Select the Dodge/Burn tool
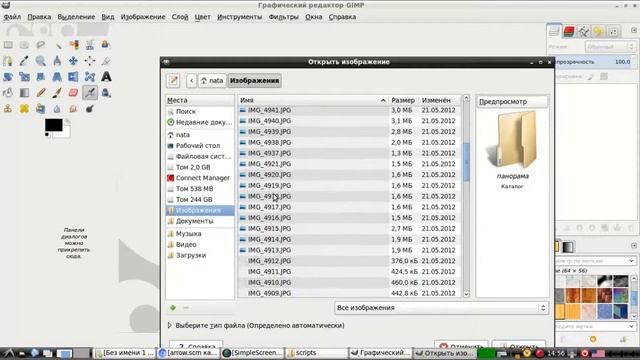This screenshot has height=360, width=640. [90, 109]
